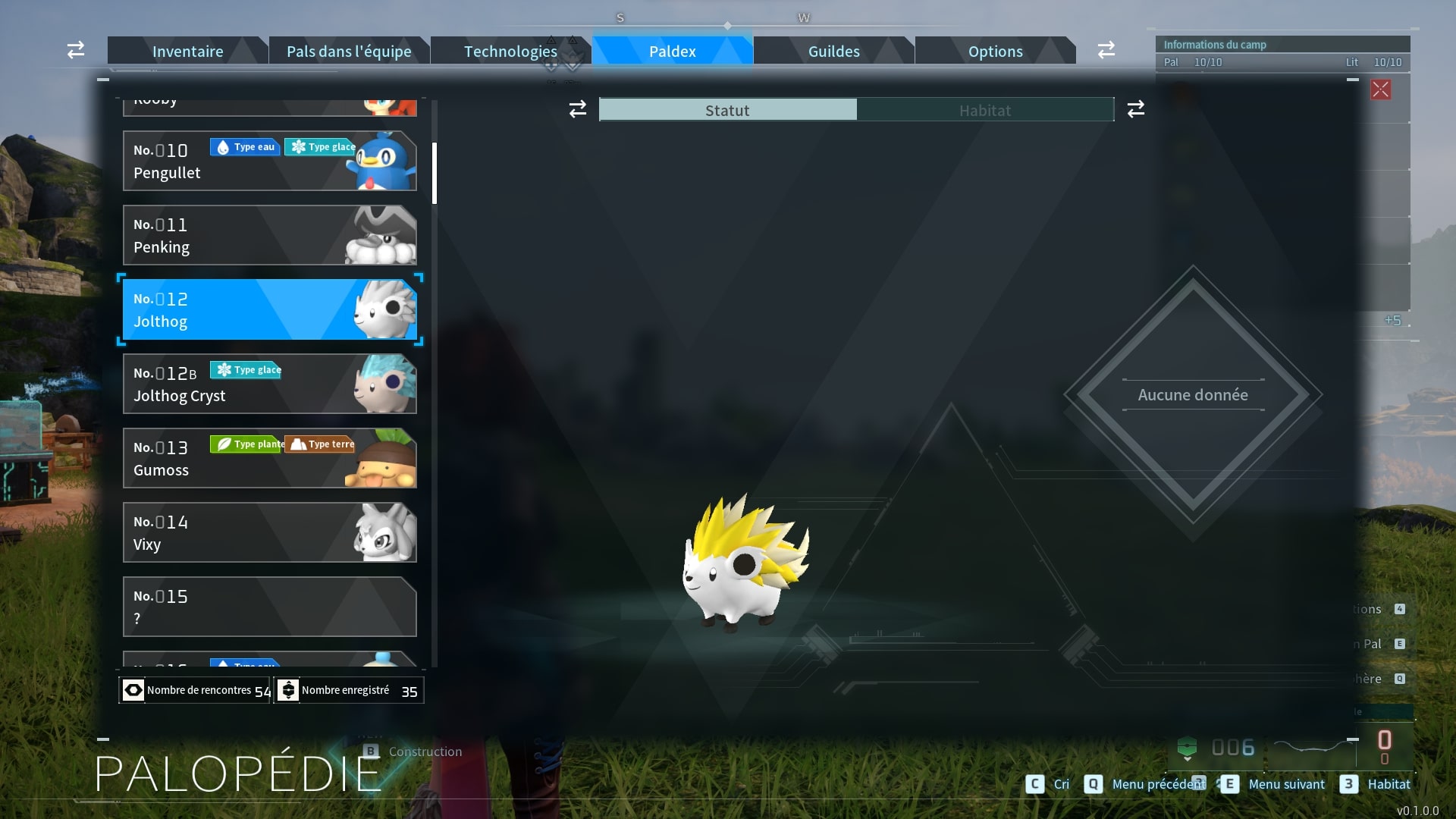Click the Jolthog 3D model preview
The width and height of the screenshot is (1456, 819).
(746, 563)
